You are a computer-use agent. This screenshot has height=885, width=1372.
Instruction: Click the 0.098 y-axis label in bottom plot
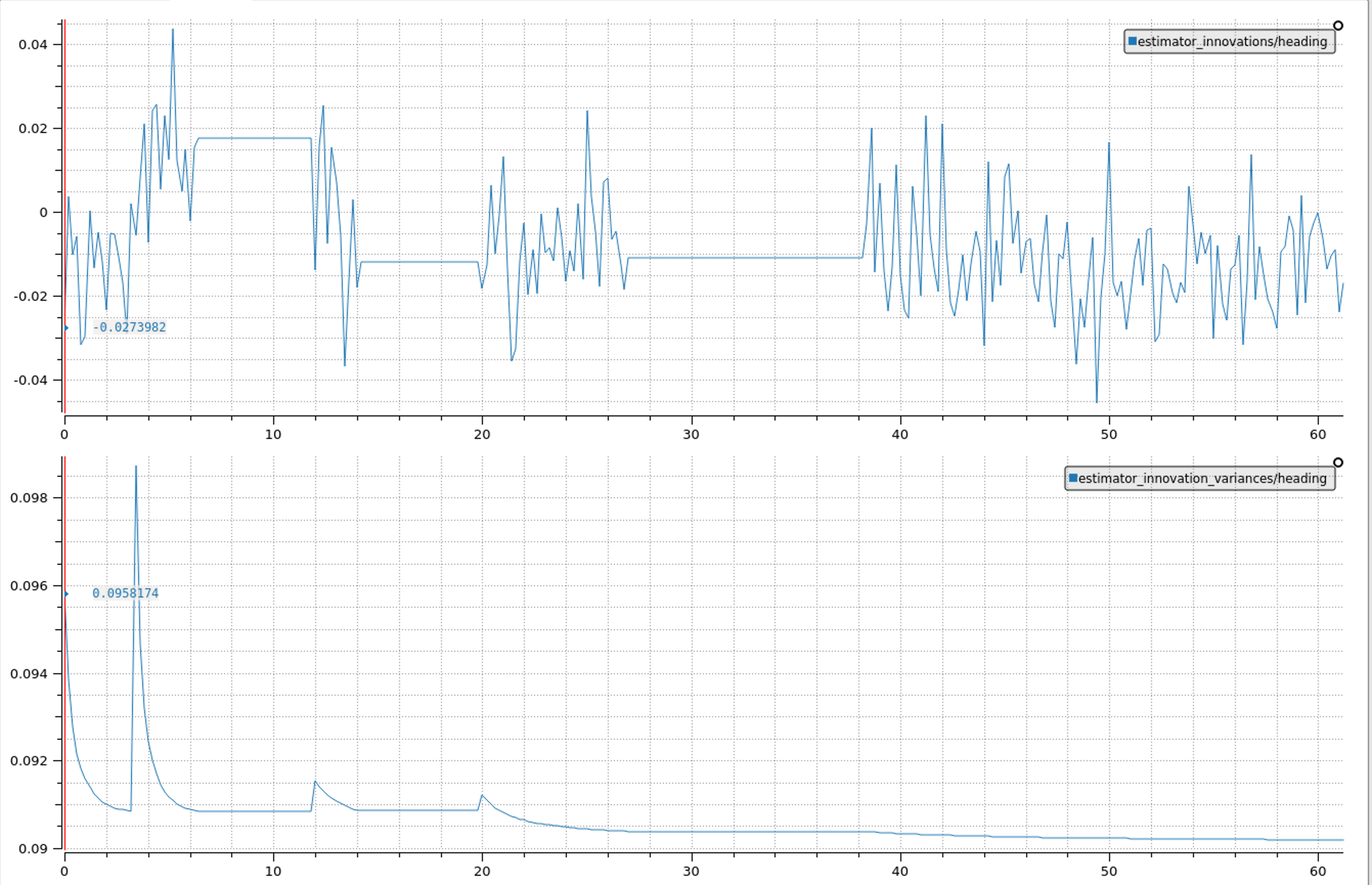[29, 498]
